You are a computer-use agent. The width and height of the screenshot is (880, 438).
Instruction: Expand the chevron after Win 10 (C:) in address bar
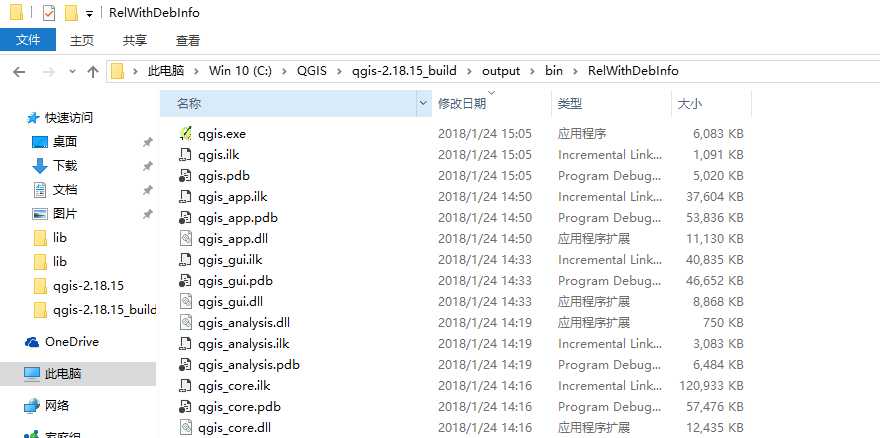[284, 71]
